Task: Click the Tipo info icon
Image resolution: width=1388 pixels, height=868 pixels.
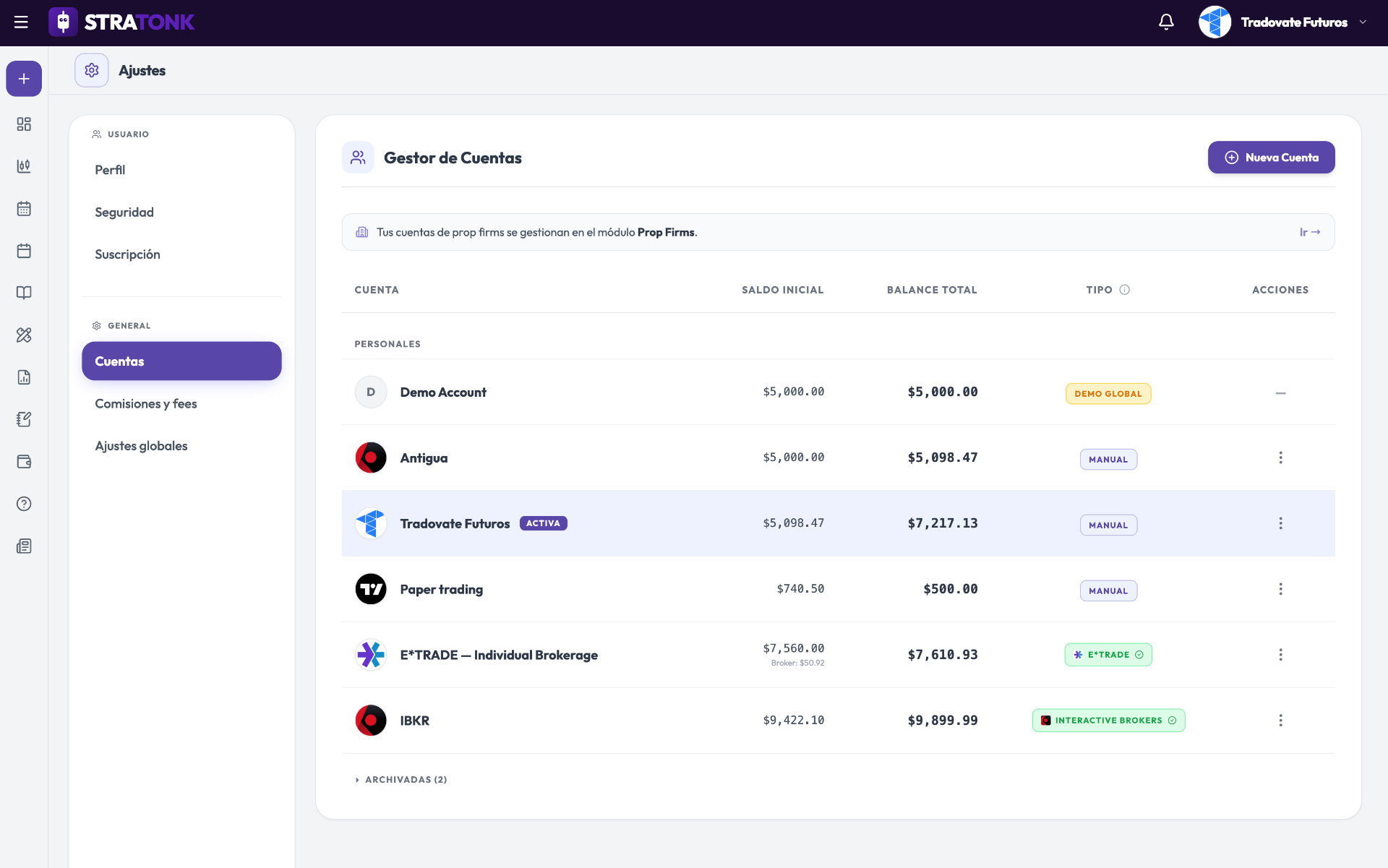Action: coord(1124,290)
